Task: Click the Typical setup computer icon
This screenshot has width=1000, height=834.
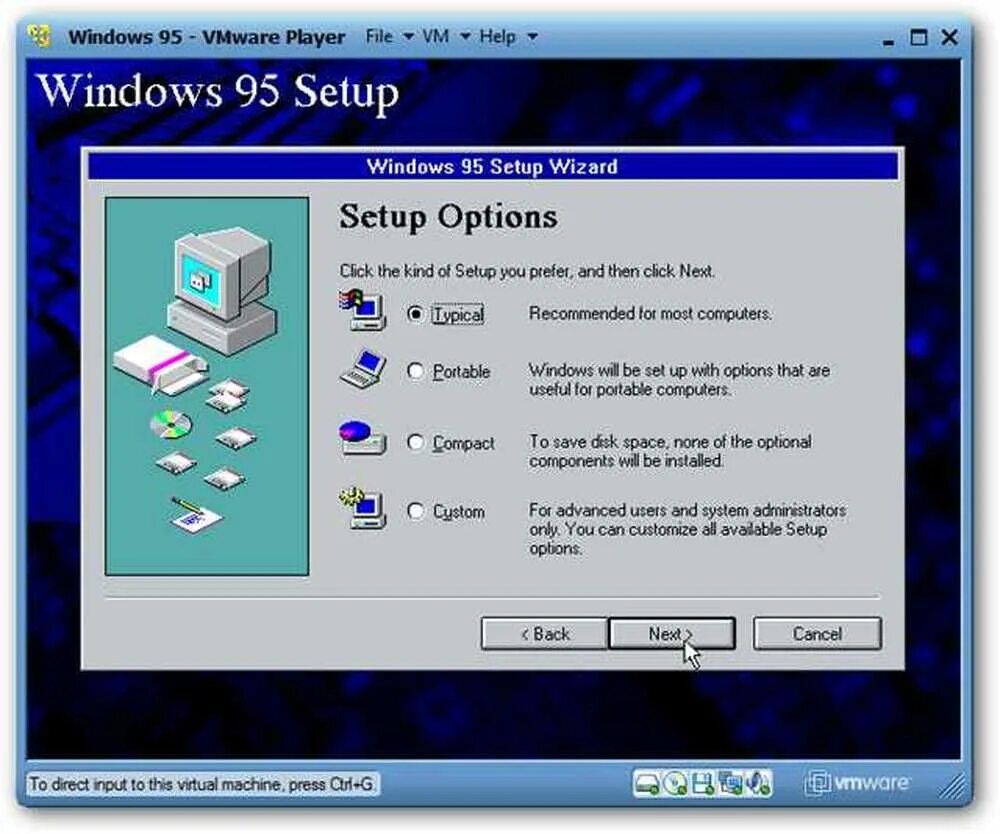Action: [362, 311]
